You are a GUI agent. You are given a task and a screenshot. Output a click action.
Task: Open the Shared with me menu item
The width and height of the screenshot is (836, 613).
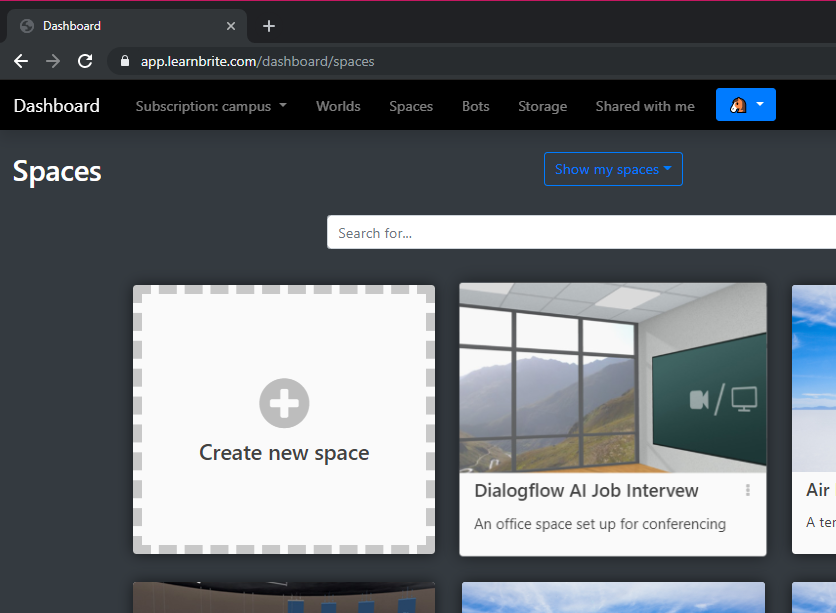point(645,106)
